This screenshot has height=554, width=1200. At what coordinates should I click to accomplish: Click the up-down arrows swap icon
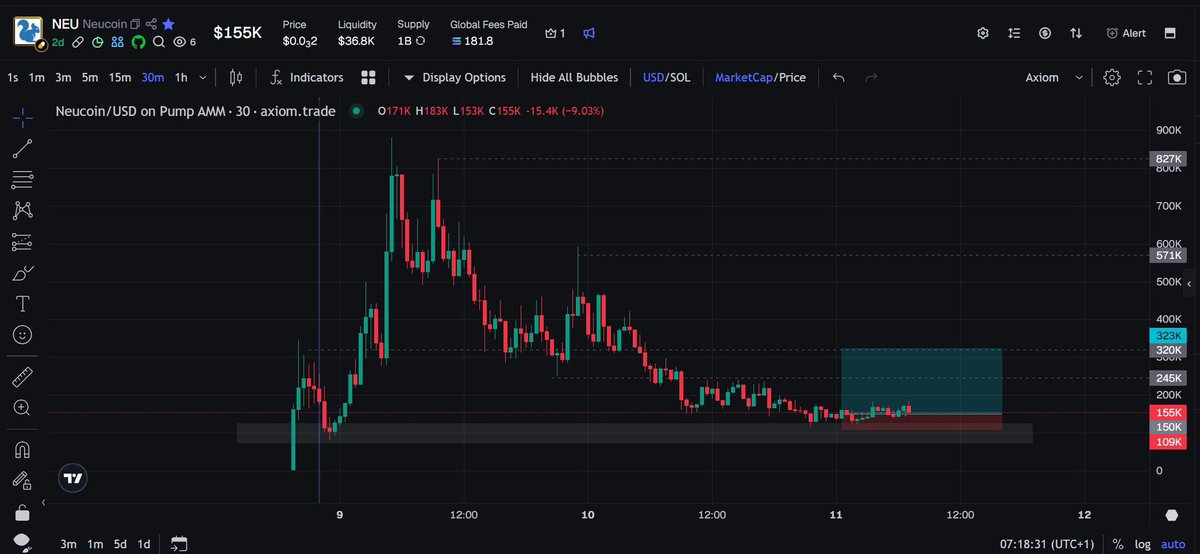click(1076, 33)
